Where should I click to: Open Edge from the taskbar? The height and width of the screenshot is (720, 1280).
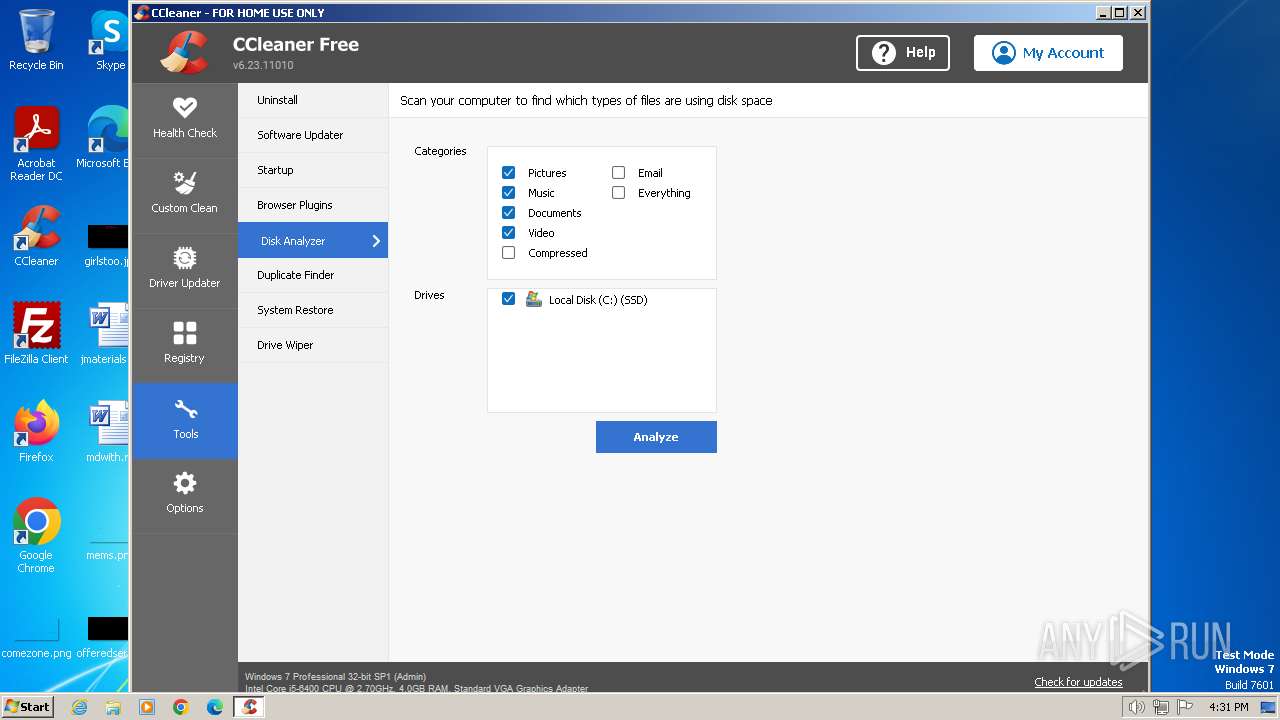(x=215, y=707)
